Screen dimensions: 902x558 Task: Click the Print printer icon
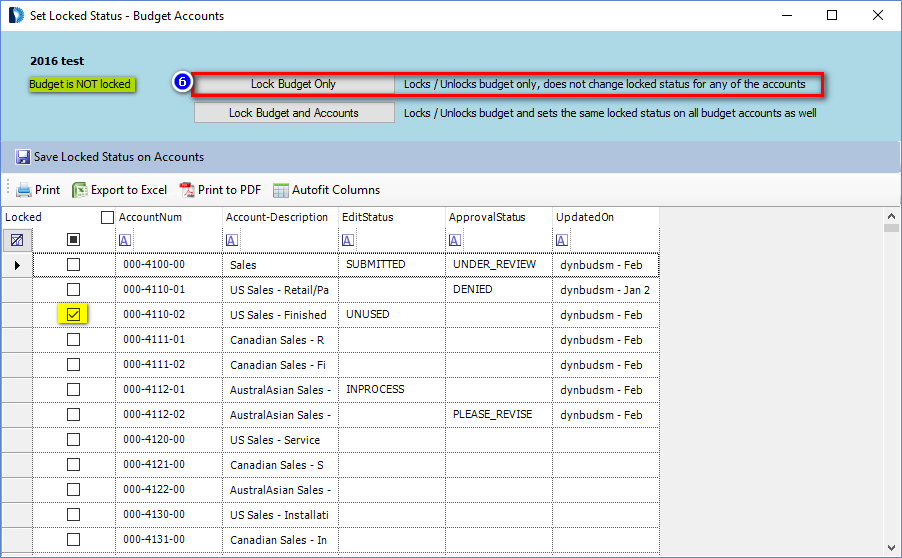[x=24, y=190]
